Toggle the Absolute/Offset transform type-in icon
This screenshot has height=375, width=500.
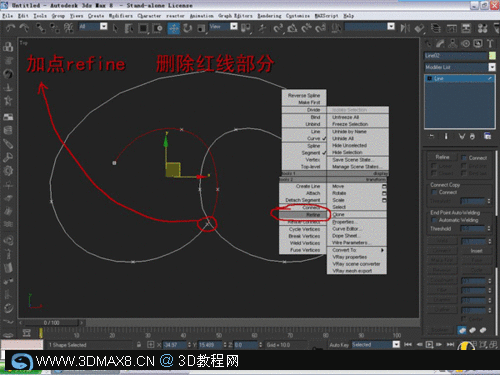(x=150, y=345)
